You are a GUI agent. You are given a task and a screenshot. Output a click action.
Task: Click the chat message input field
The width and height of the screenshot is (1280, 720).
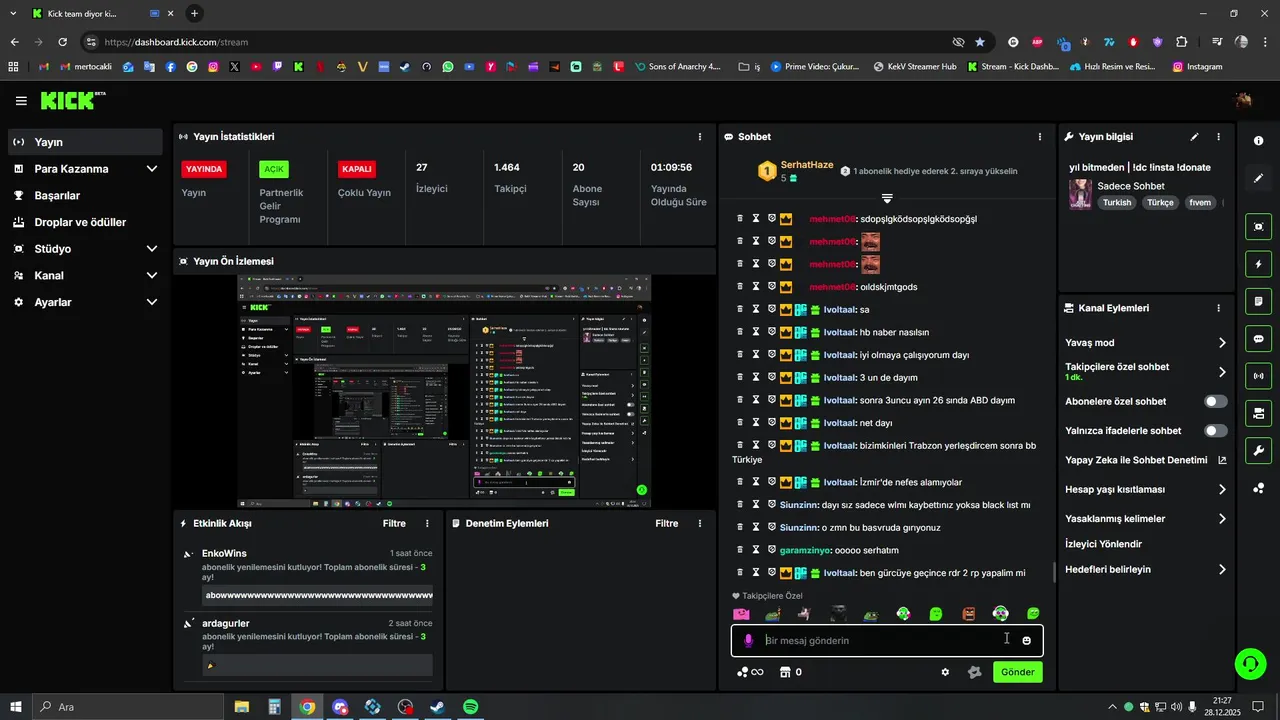click(x=887, y=640)
